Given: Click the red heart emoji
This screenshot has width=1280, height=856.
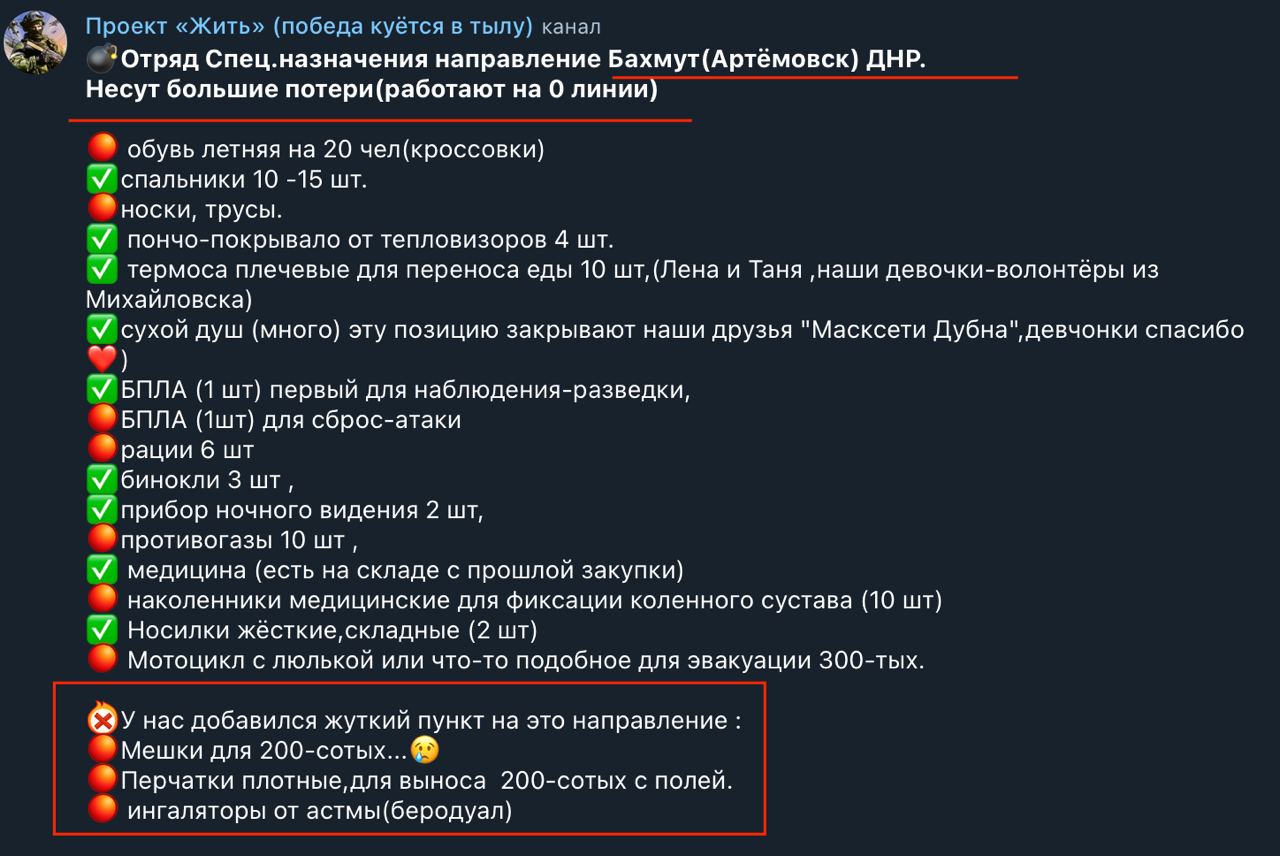Looking at the screenshot, I should pos(102,360).
